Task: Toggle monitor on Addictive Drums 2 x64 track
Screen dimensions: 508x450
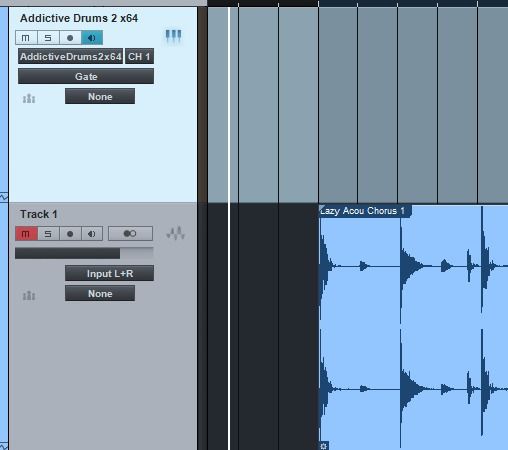Action: click(92, 37)
